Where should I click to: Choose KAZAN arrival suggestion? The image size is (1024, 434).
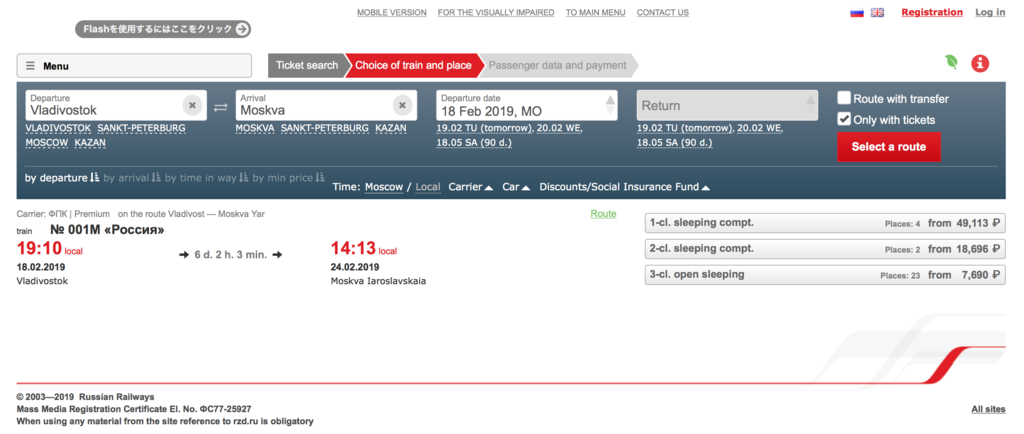391,128
